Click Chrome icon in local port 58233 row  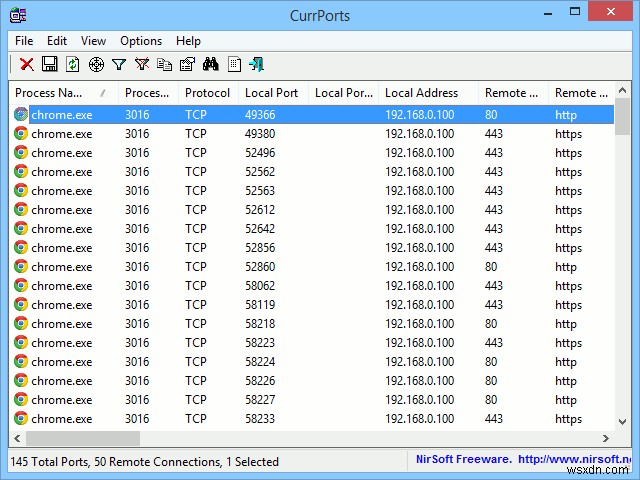click(x=21, y=418)
